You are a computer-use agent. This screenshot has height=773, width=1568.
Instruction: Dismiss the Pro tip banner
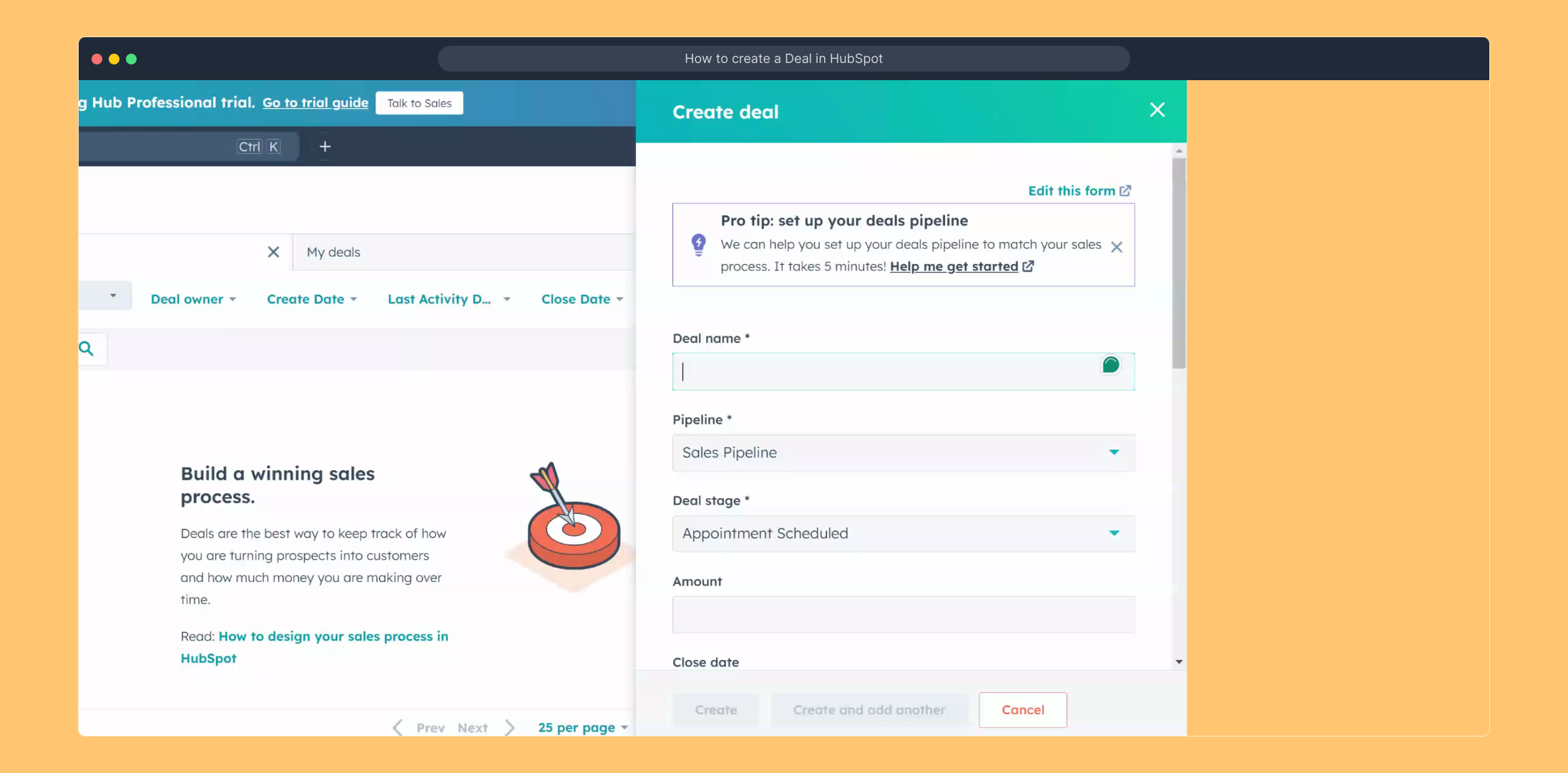tap(1116, 247)
